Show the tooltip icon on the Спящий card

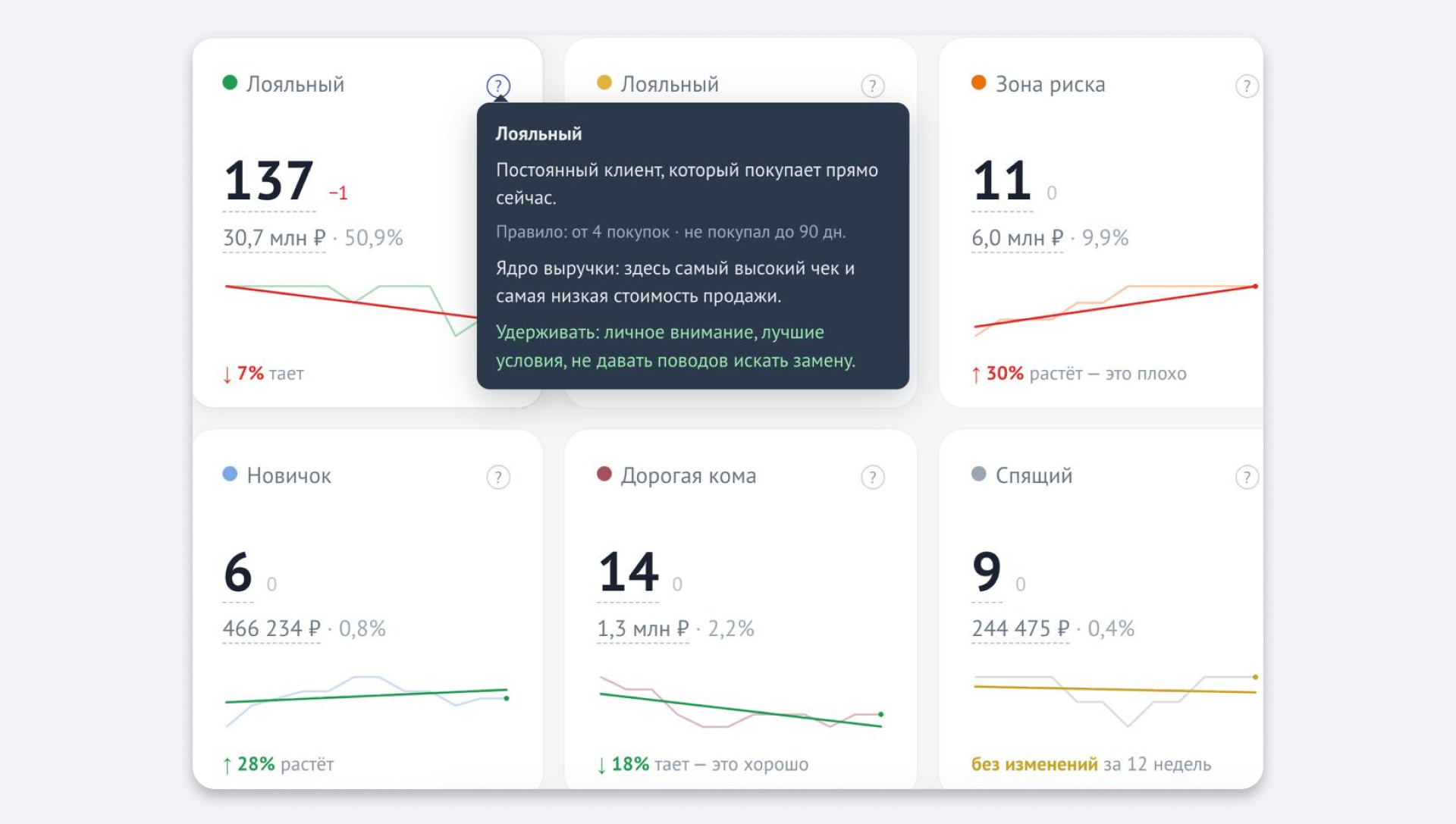point(1247,477)
